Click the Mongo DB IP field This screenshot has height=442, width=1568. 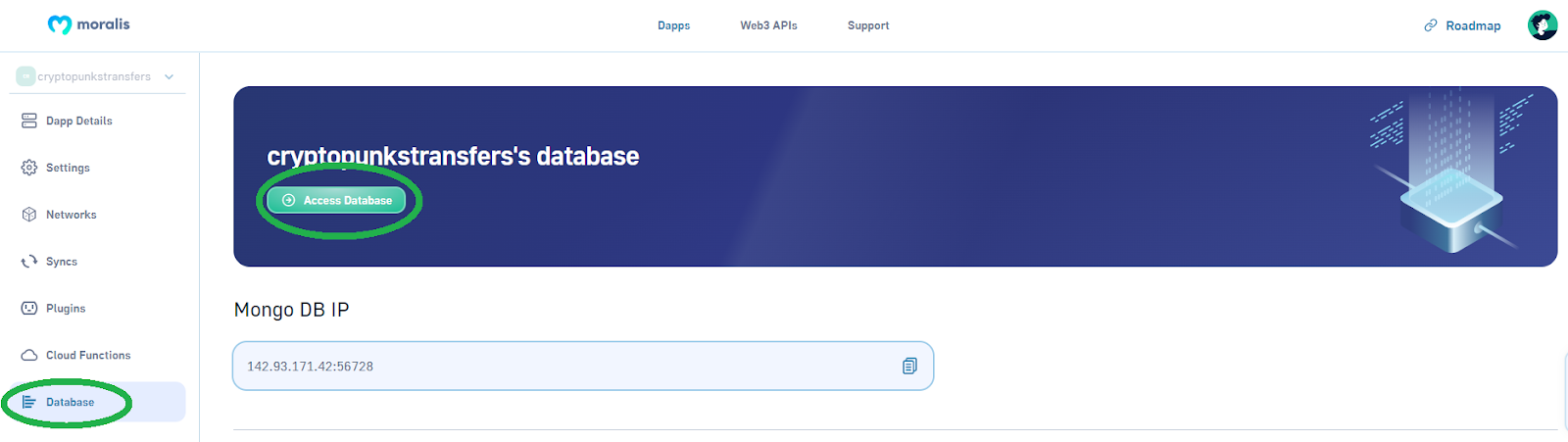click(583, 366)
